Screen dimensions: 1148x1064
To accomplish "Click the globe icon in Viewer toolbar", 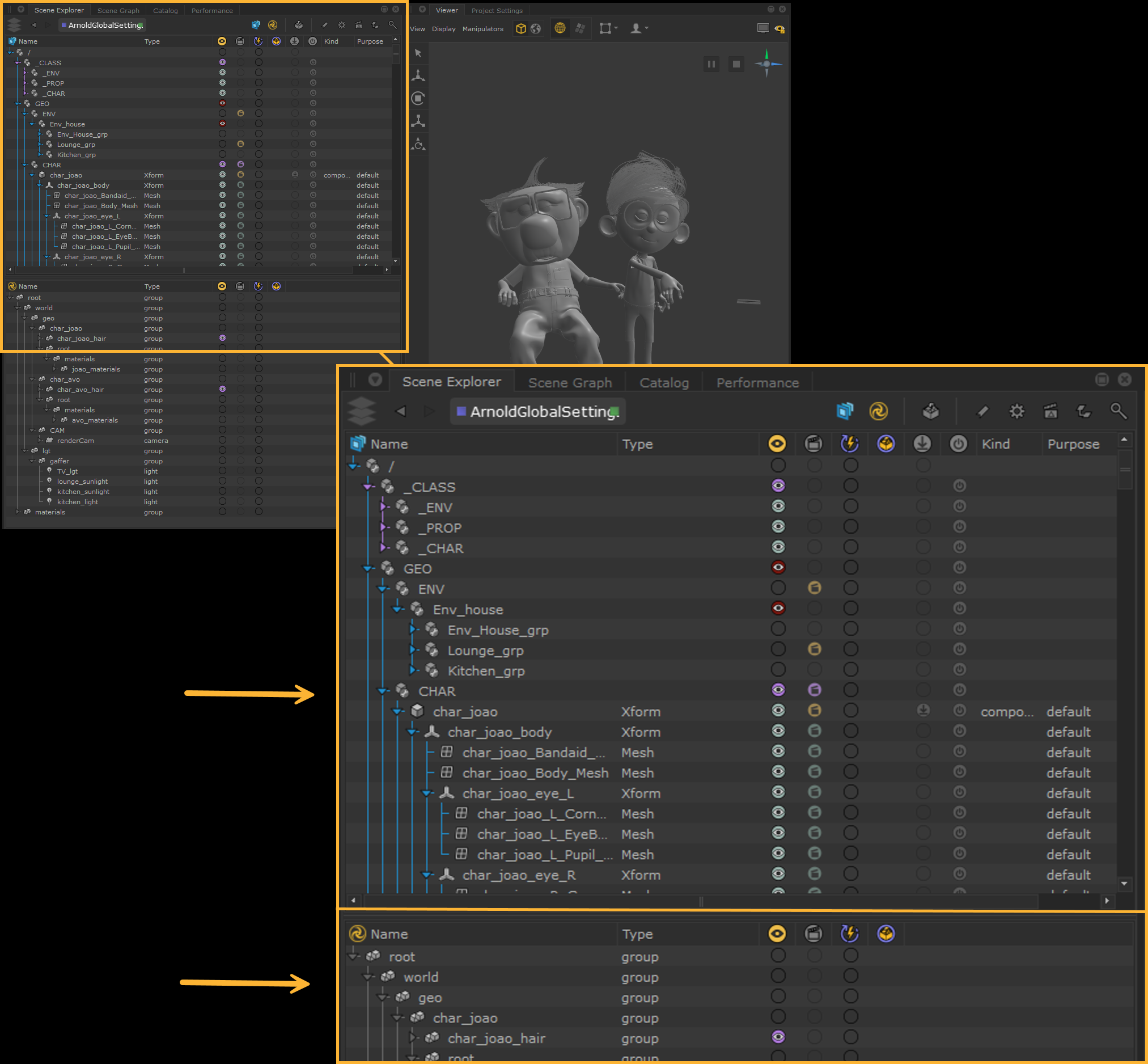I will pyautogui.click(x=536, y=28).
